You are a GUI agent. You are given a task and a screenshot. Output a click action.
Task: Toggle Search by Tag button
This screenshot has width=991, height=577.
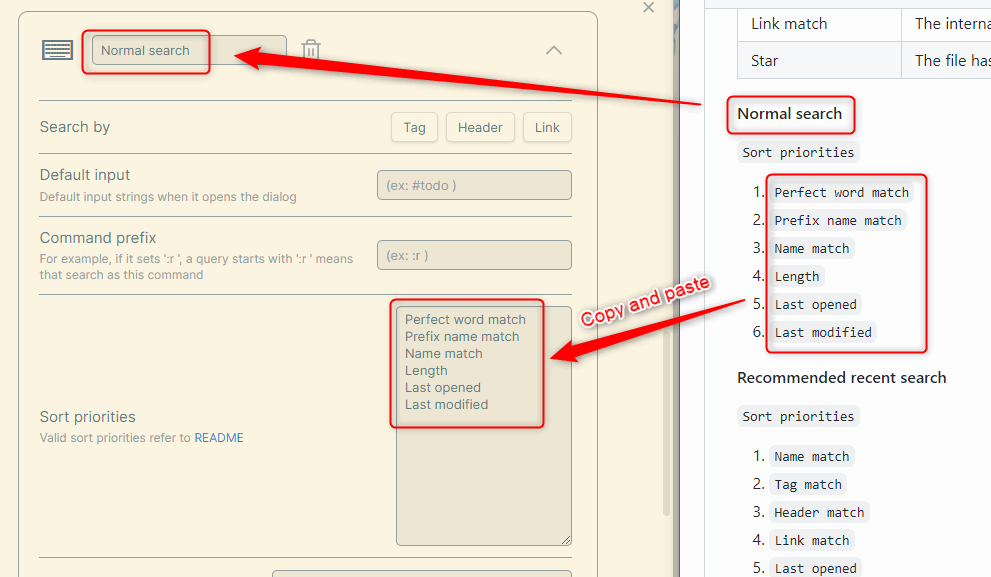[x=415, y=127]
